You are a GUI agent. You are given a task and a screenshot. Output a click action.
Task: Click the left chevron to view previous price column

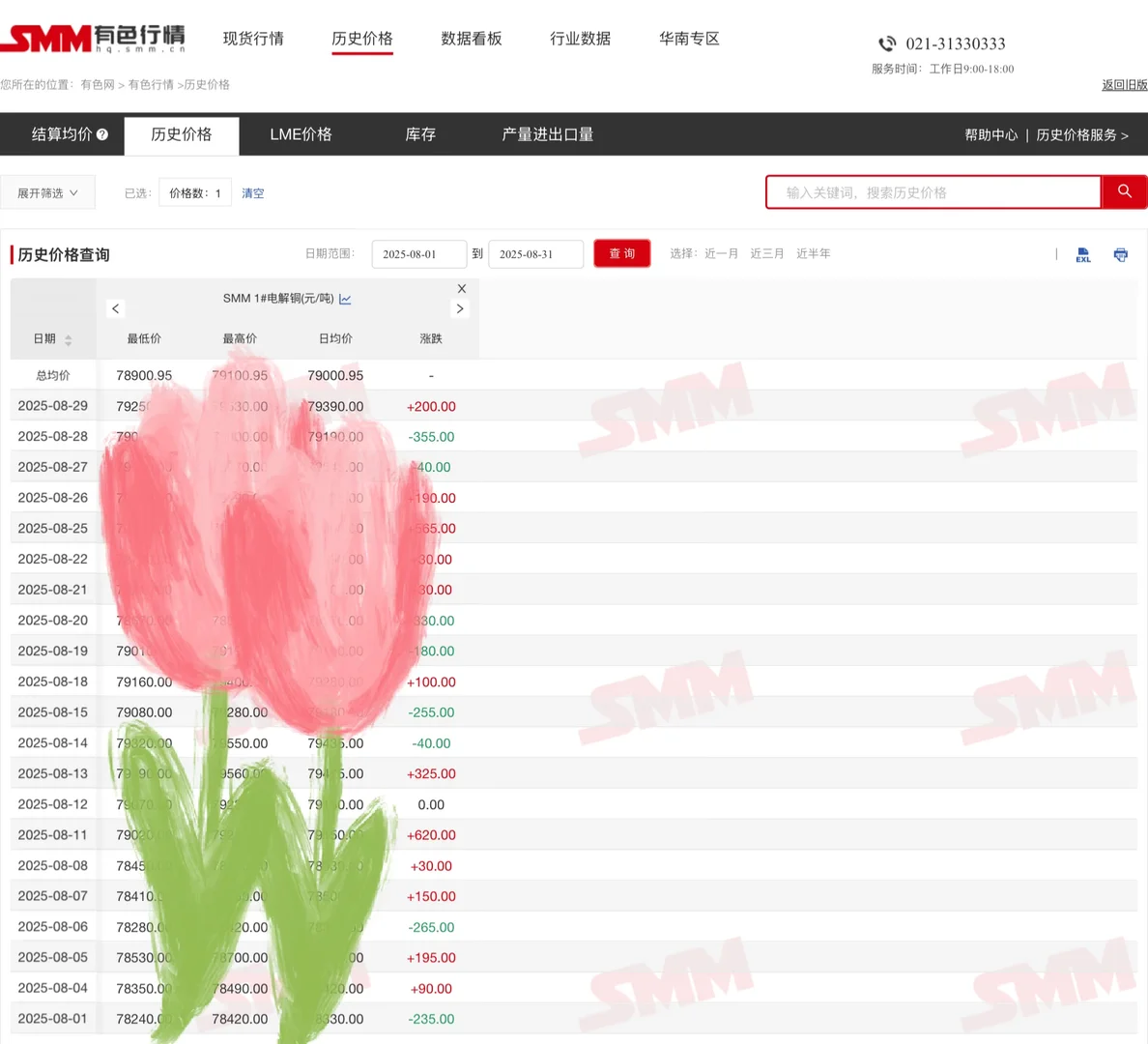pos(116,308)
